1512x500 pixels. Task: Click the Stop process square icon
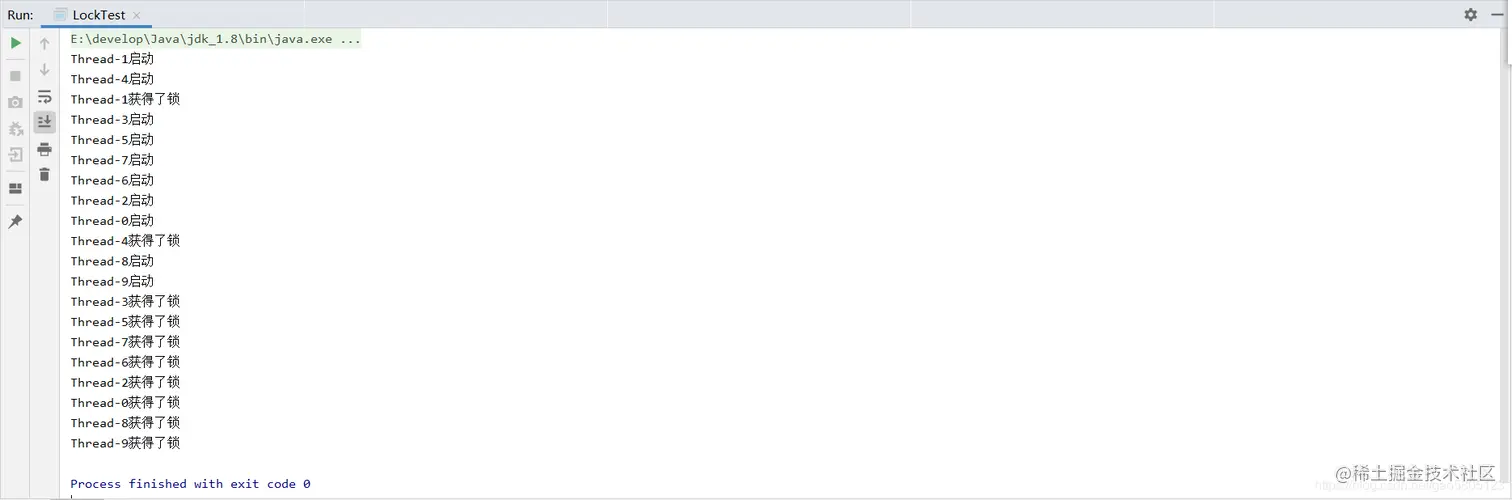coord(15,76)
